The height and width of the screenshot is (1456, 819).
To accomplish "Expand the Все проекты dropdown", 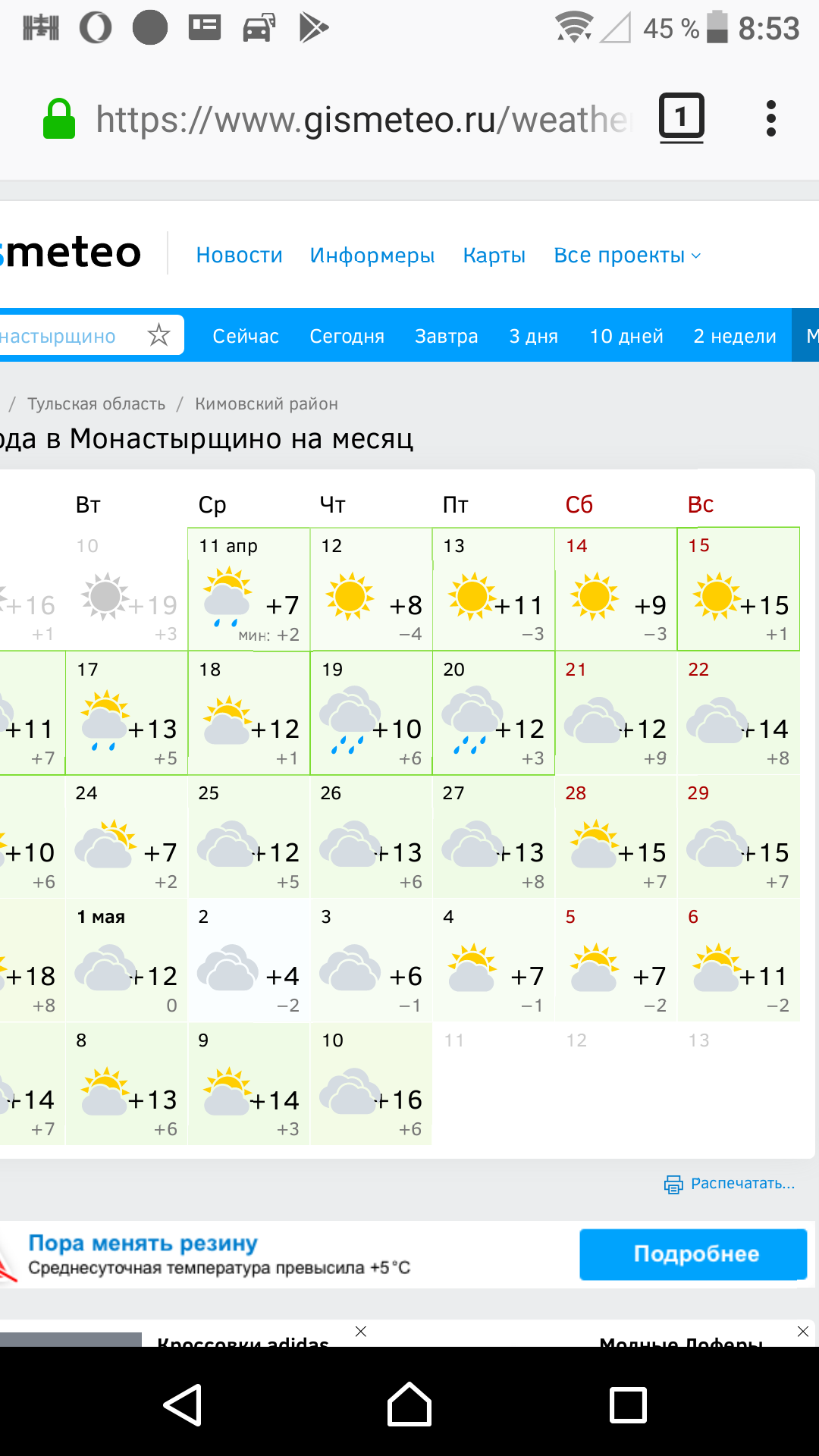I will pyautogui.click(x=627, y=256).
